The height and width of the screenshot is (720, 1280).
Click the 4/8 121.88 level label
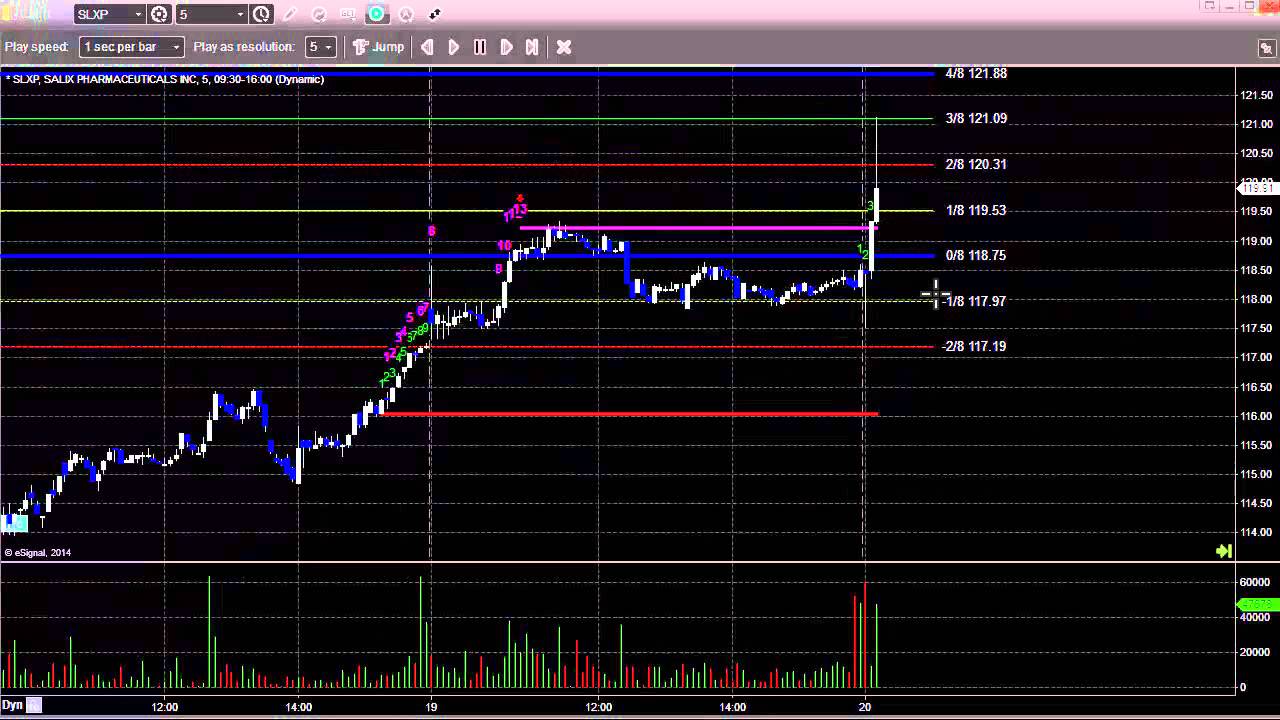[976, 73]
